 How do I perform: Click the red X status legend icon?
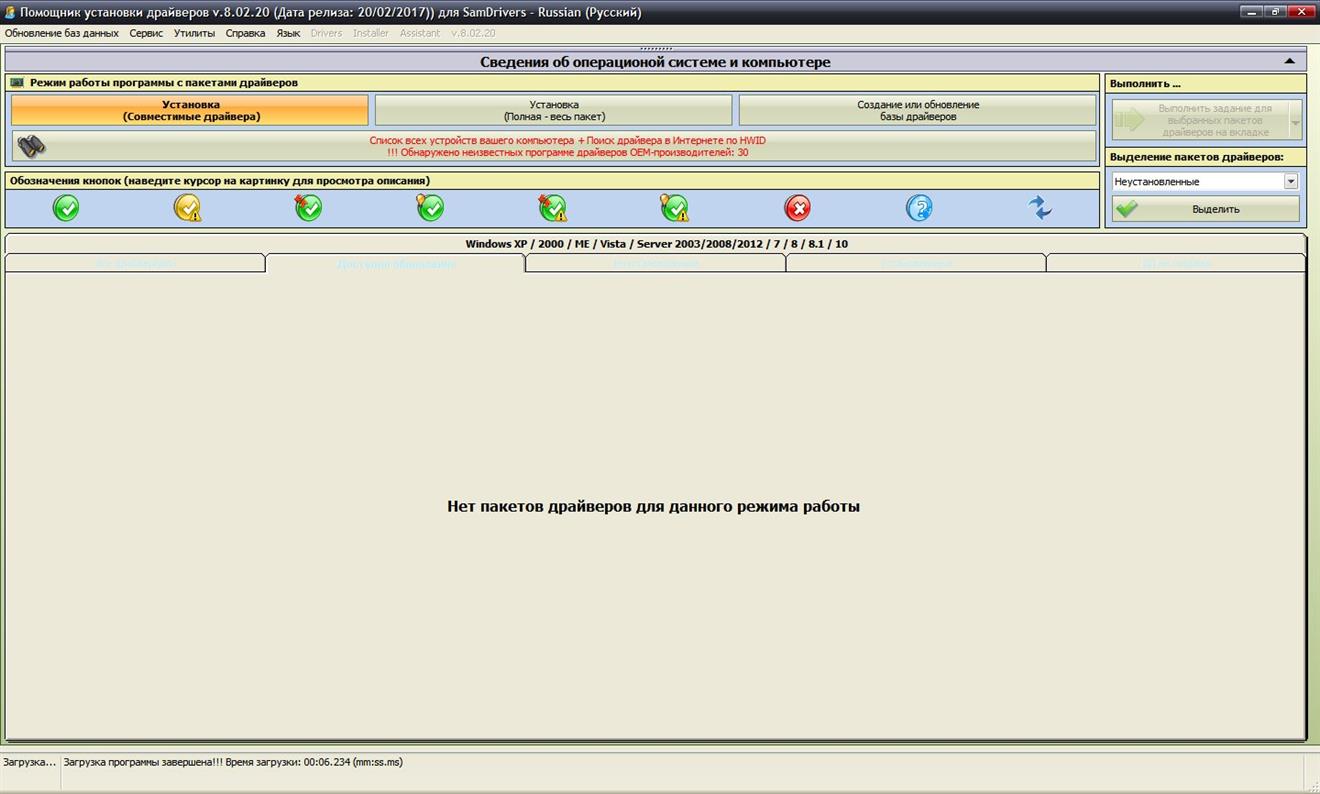pos(798,208)
